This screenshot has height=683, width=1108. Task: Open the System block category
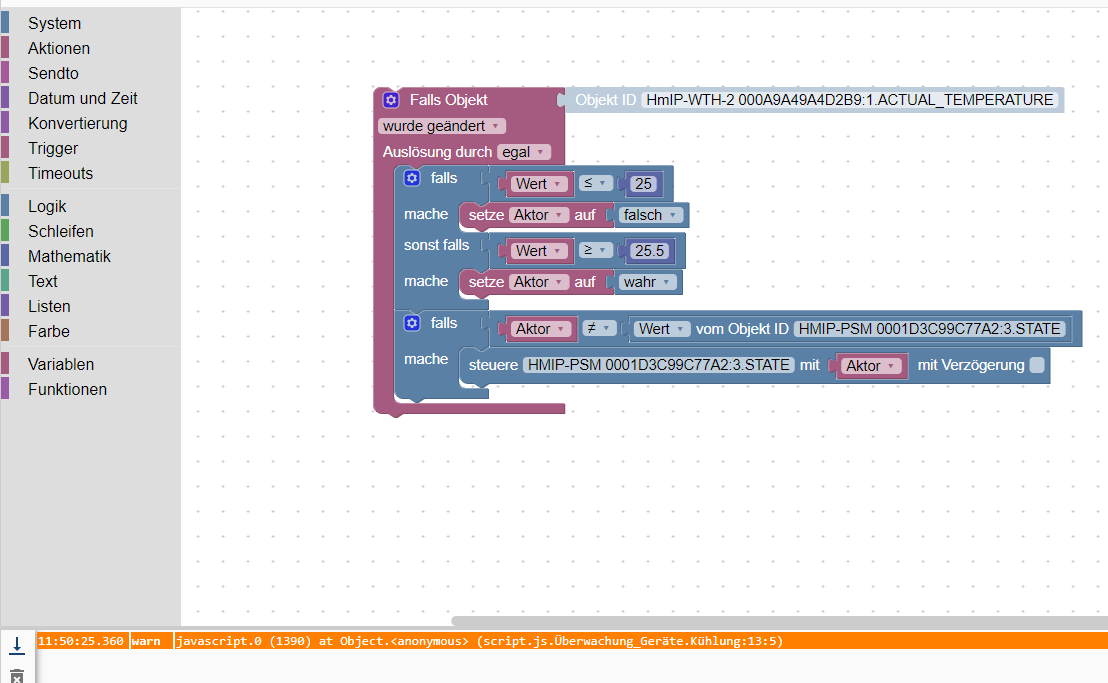[x=54, y=23]
